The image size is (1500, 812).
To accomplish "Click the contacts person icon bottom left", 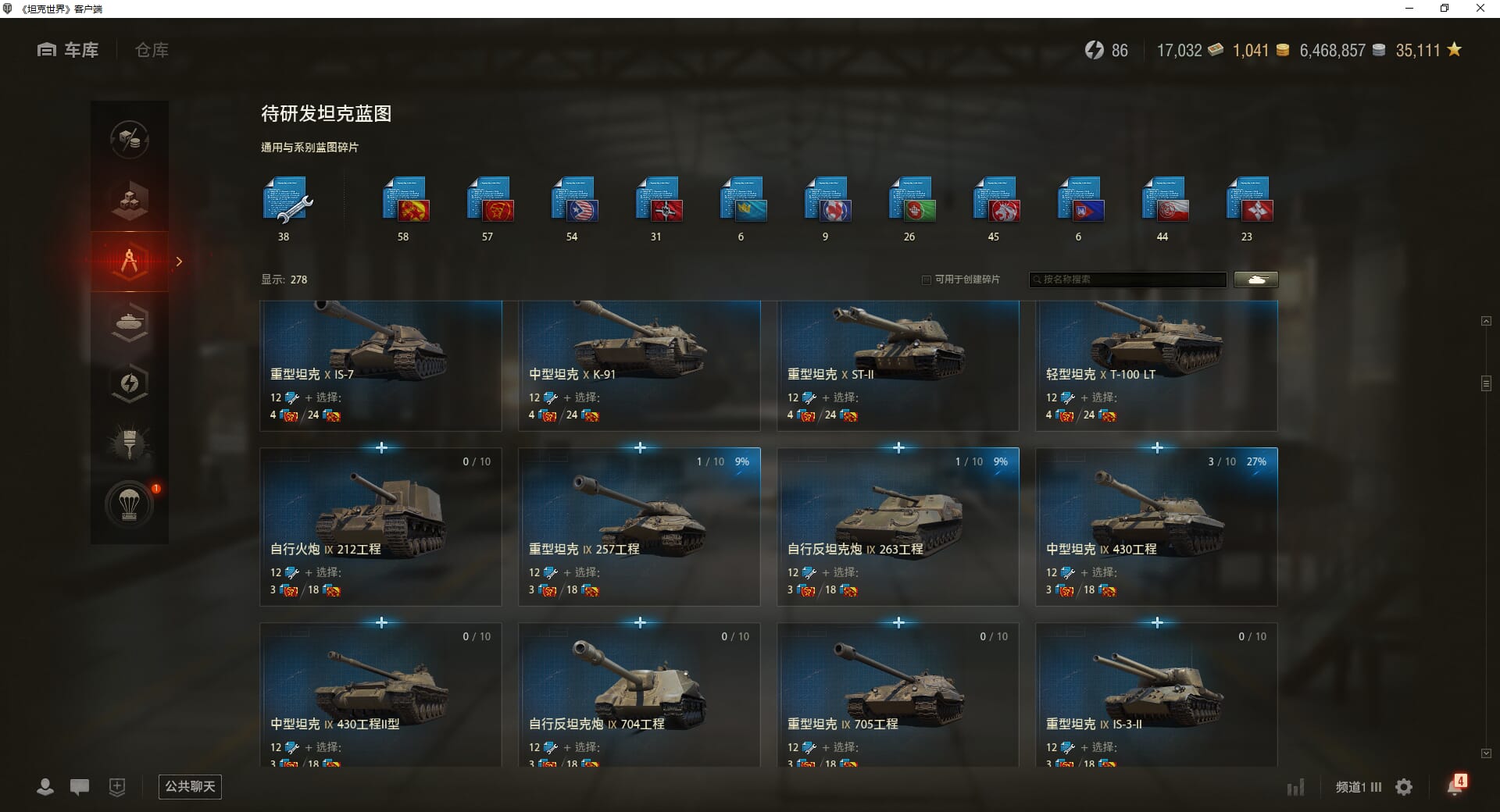I will click(45, 787).
